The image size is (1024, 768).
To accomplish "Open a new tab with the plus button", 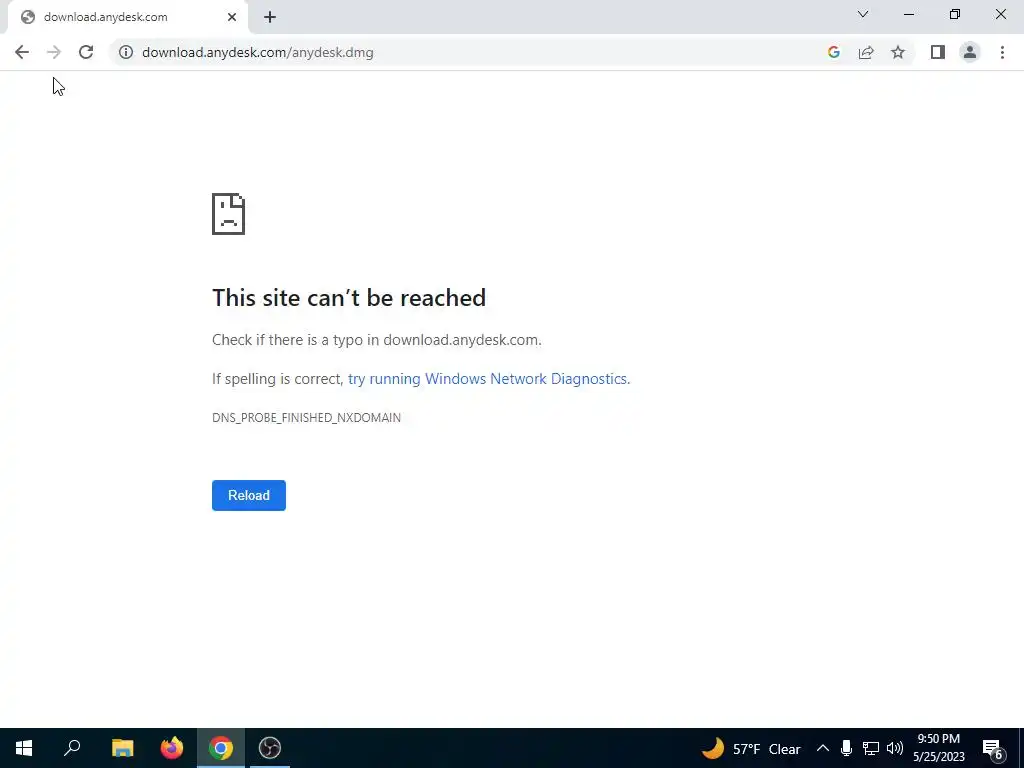I will [270, 17].
